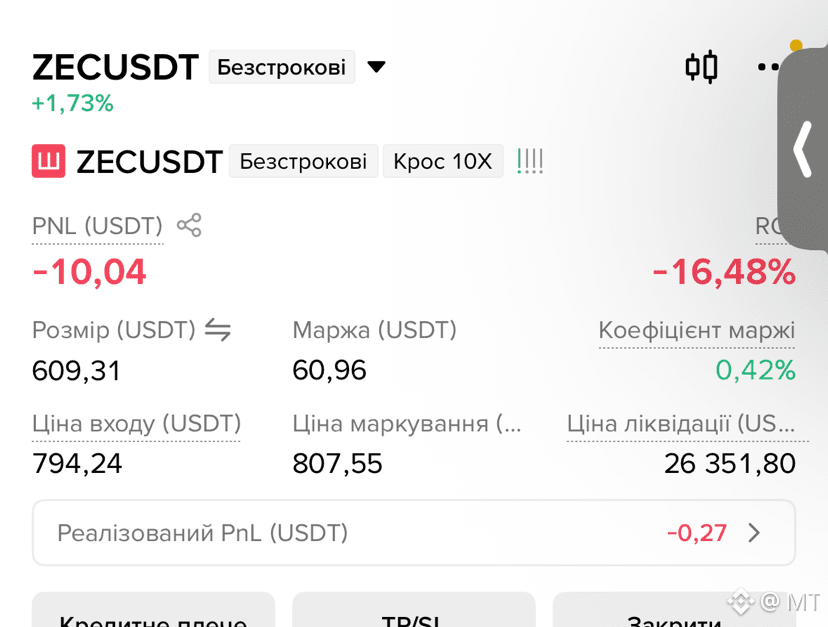This screenshot has height=627, width=828.
Task: Open the candlestick chart icon
Action: 701,67
